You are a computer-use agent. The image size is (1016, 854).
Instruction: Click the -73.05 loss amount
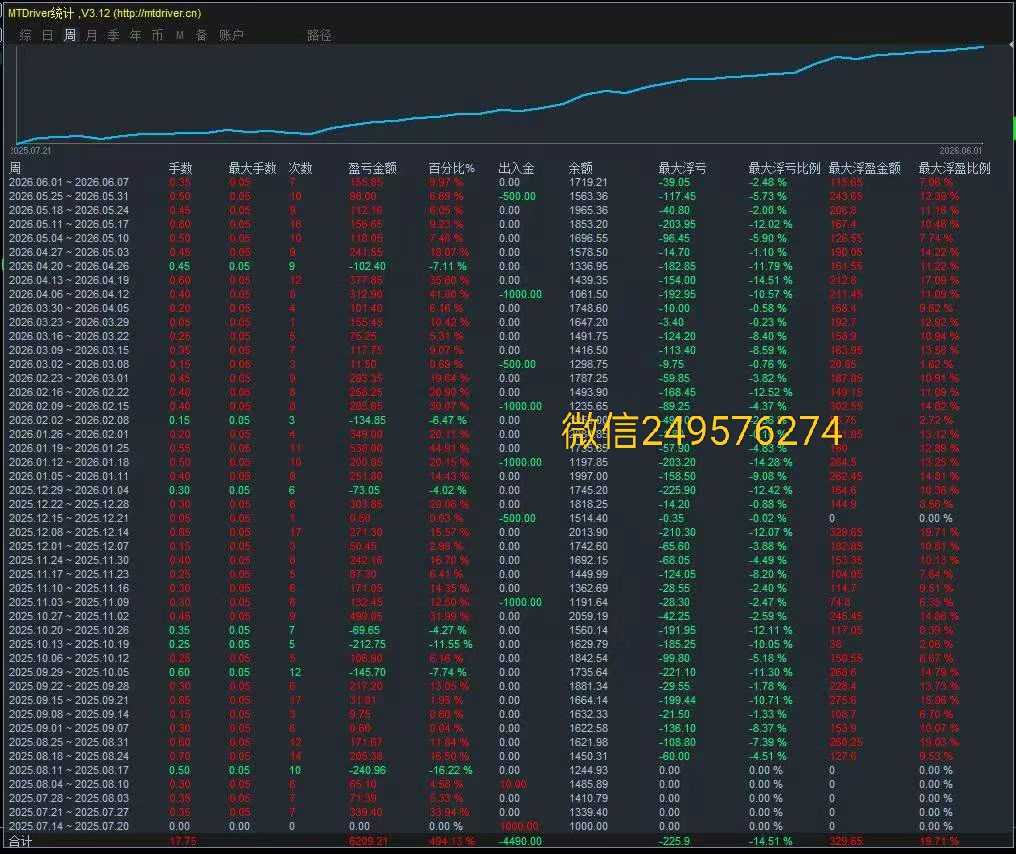click(x=365, y=490)
